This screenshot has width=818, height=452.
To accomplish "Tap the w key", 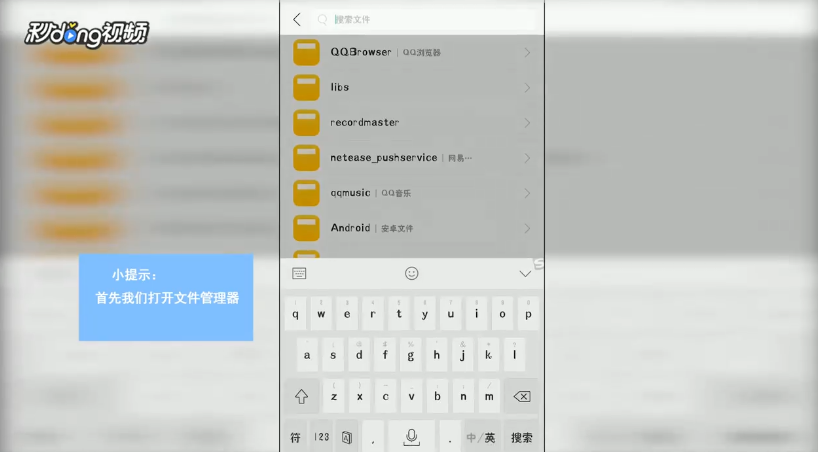I will click(x=321, y=313).
